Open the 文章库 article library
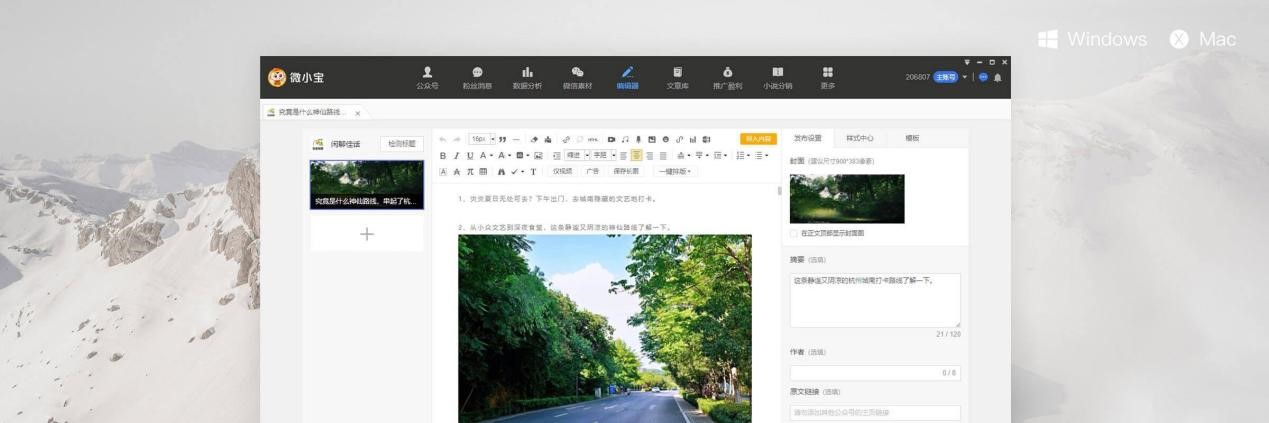The image size is (1269, 423). click(x=677, y=77)
